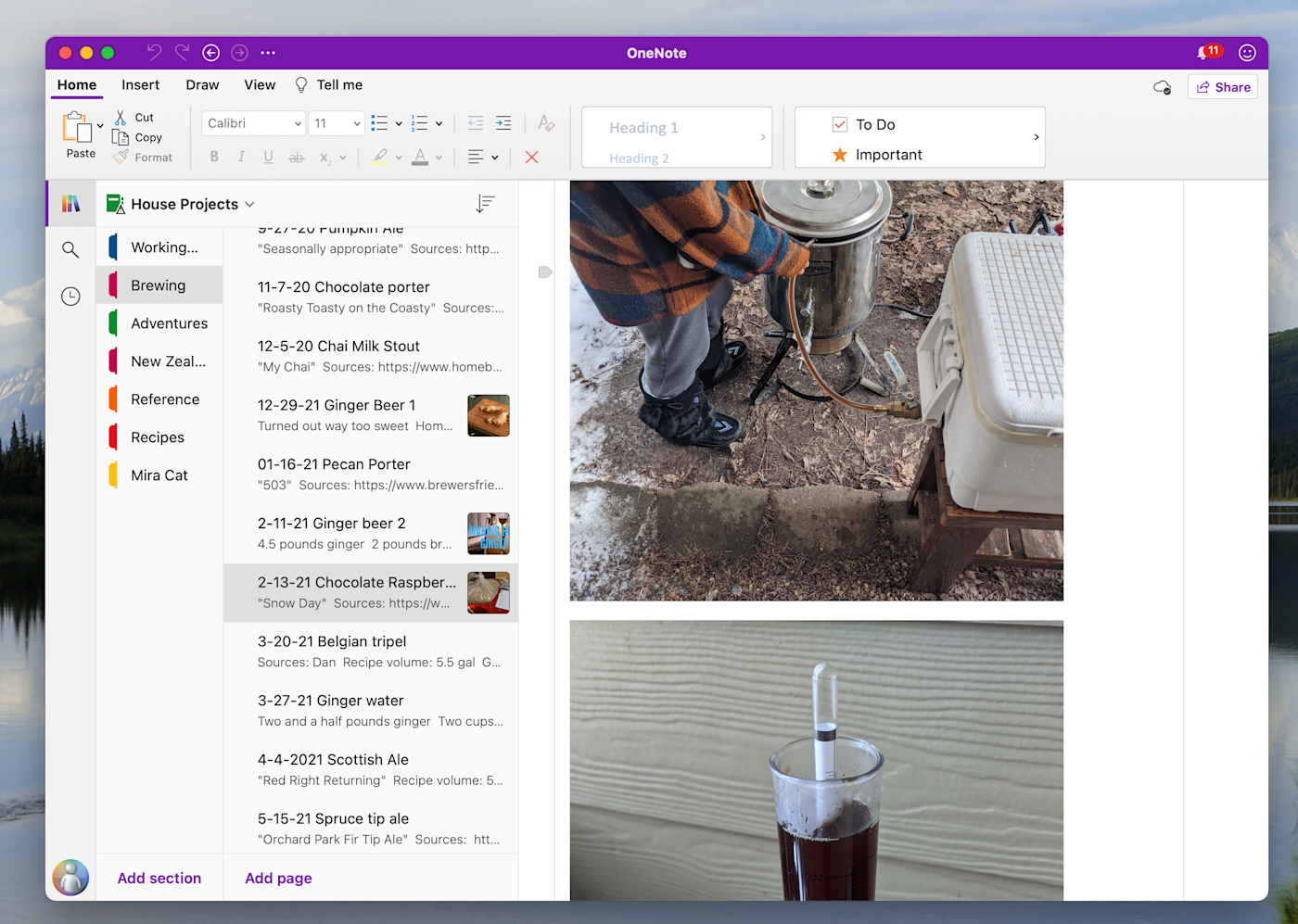Undo the last action in title bar
This screenshot has height=924, width=1298.
tap(154, 53)
